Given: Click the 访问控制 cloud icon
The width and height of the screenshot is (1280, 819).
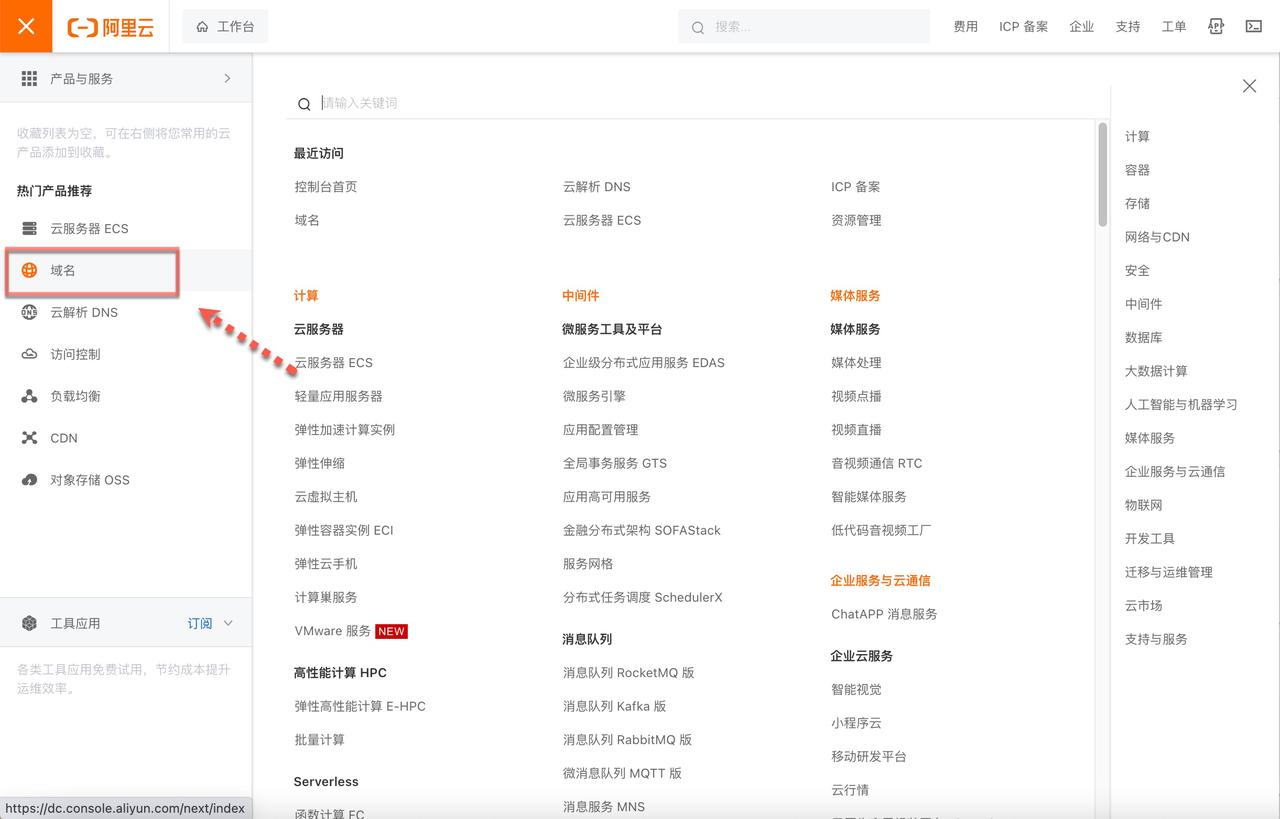Looking at the screenshot, I should tap(29, 354).
